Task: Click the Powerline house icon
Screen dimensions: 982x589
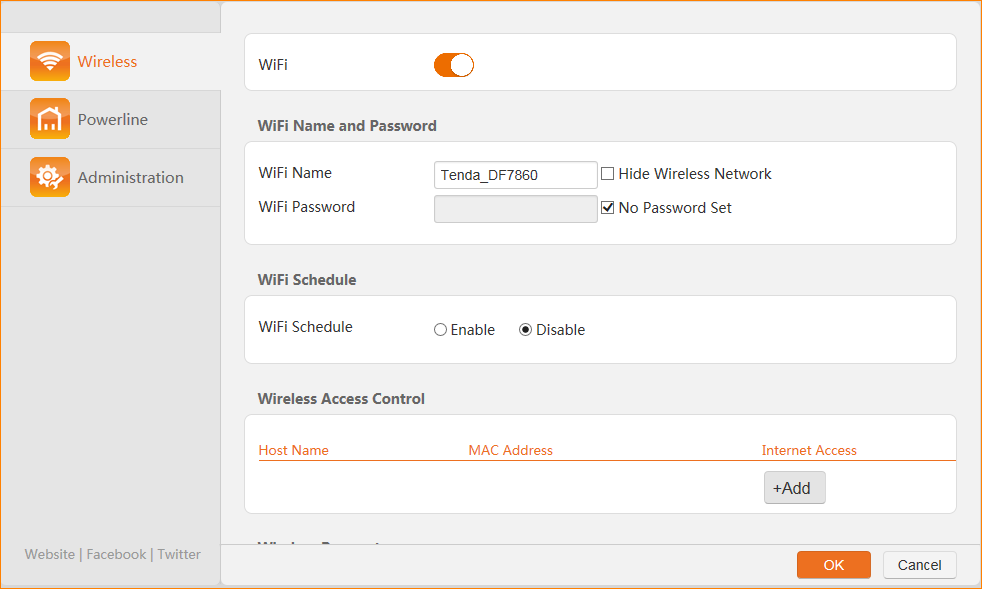Action: pyautogui.click(x=49, y=119)
